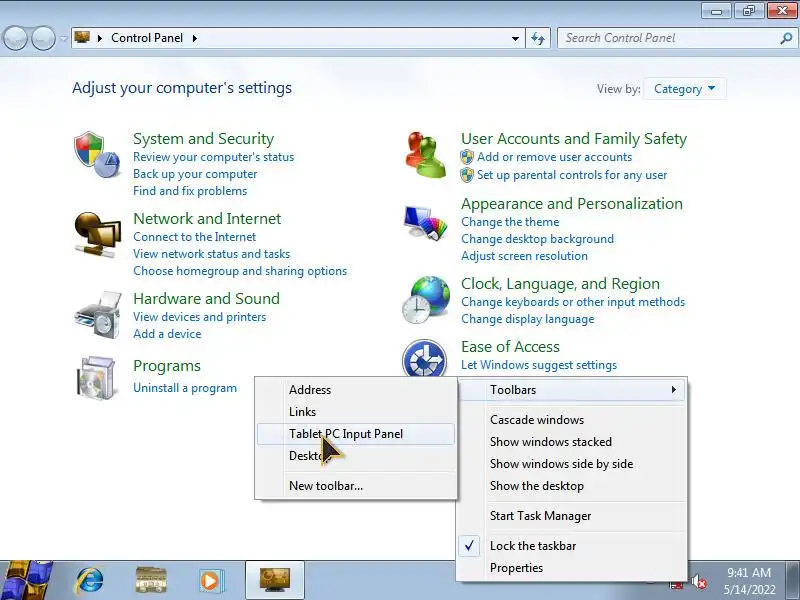Open the Programs heading link
Viewport: 800px width, 600px height.
pyautogui.click(x=167, y=366)
